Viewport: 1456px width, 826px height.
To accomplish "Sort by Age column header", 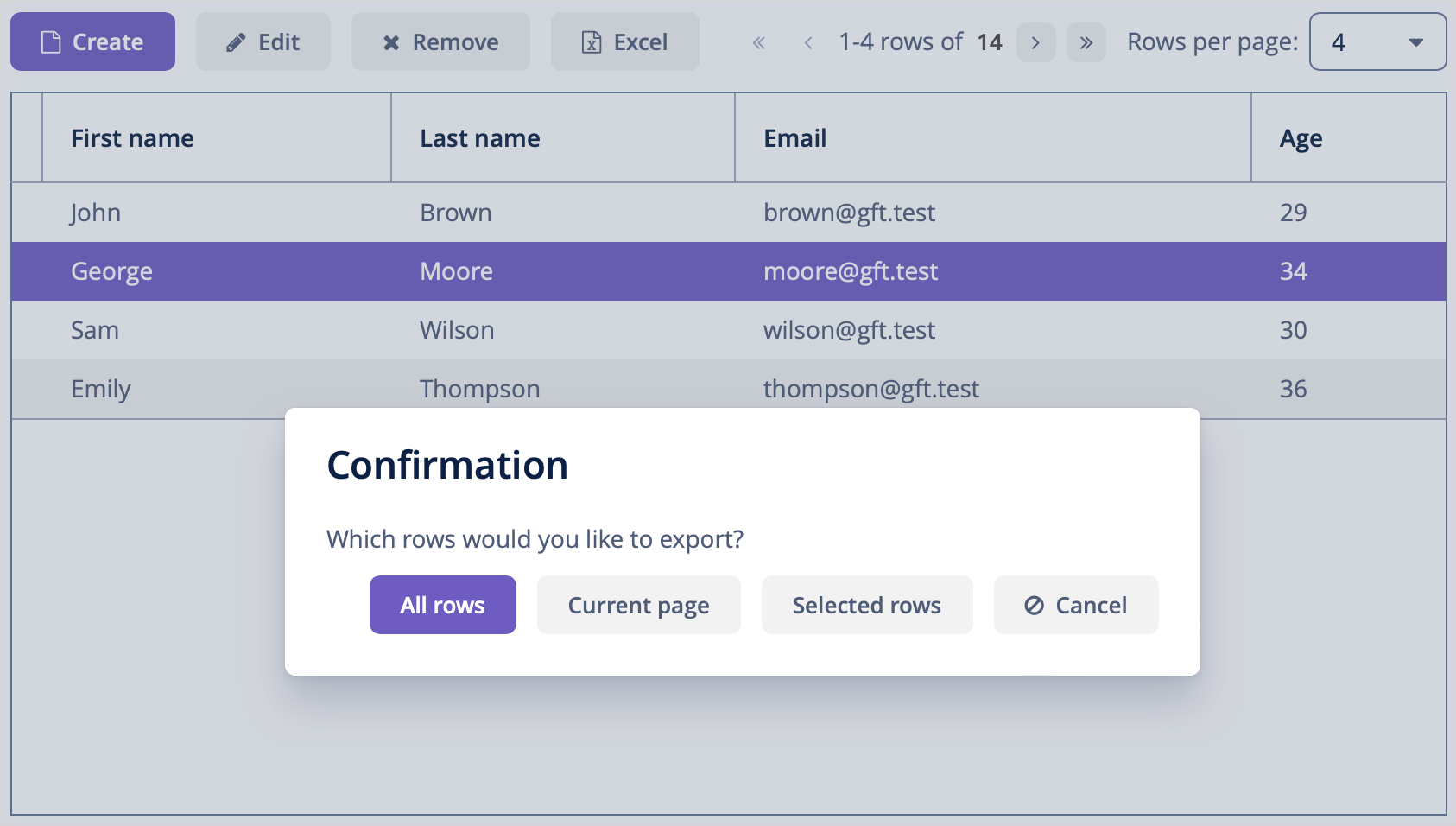I will click(x=1349, y=138).
